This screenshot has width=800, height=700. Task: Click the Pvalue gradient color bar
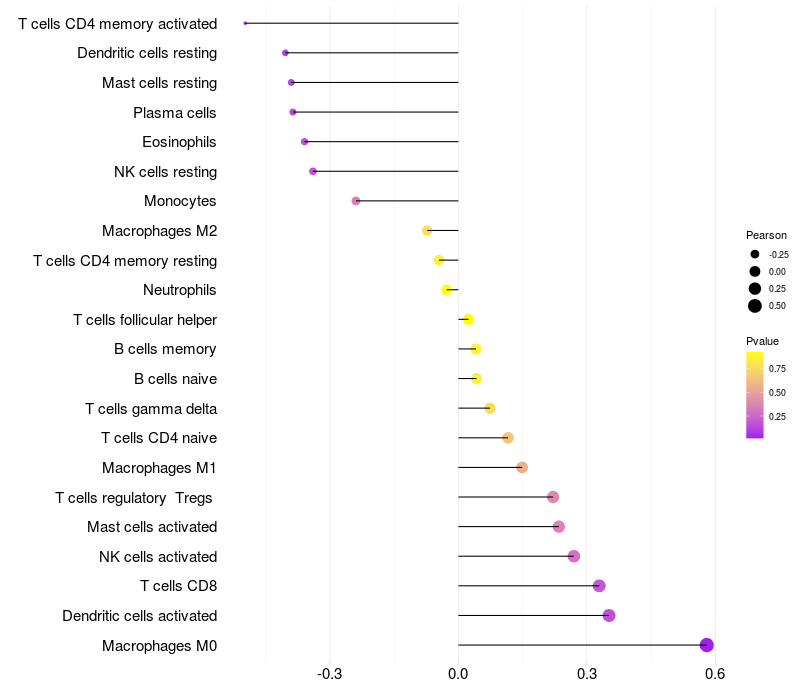coord(755,395)
